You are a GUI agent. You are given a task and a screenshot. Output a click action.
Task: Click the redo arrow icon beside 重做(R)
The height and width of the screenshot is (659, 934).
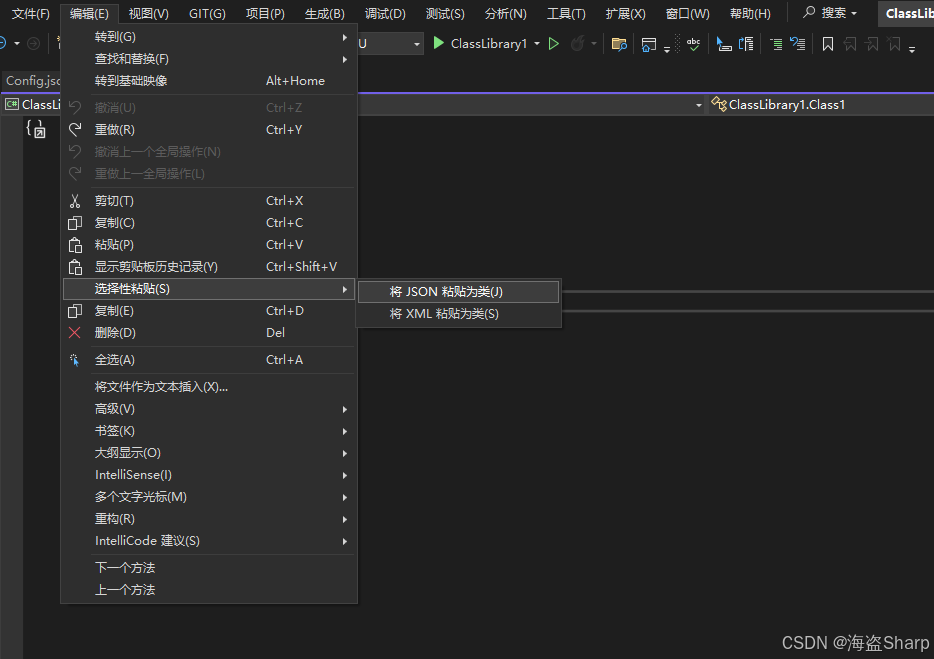click(x=74, y=130)
